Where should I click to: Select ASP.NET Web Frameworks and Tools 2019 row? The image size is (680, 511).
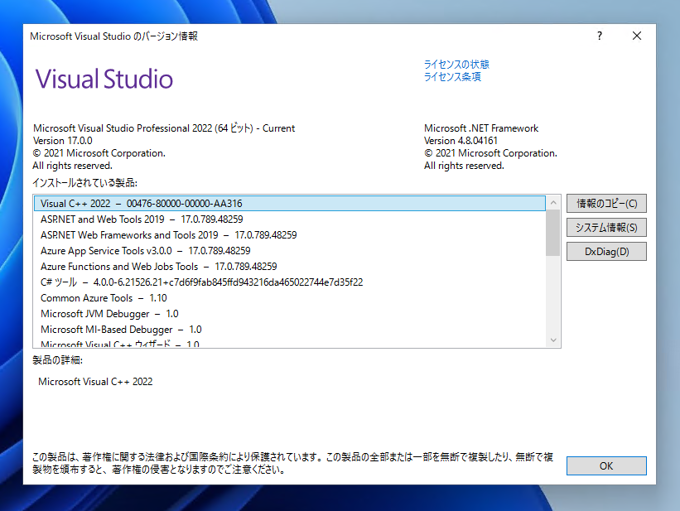pos(290,235)
